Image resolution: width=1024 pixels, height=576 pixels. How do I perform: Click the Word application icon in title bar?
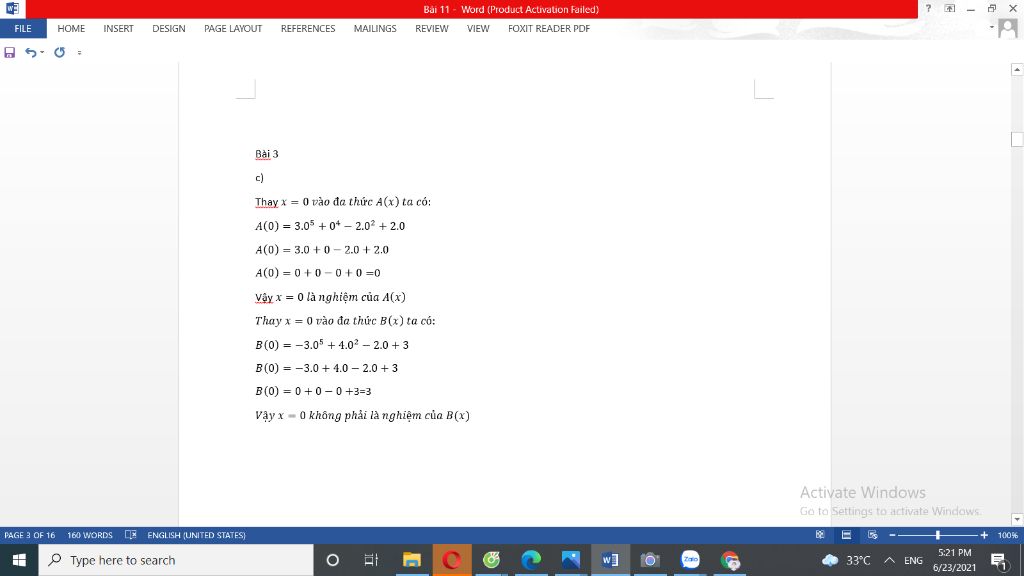[12, 8]
